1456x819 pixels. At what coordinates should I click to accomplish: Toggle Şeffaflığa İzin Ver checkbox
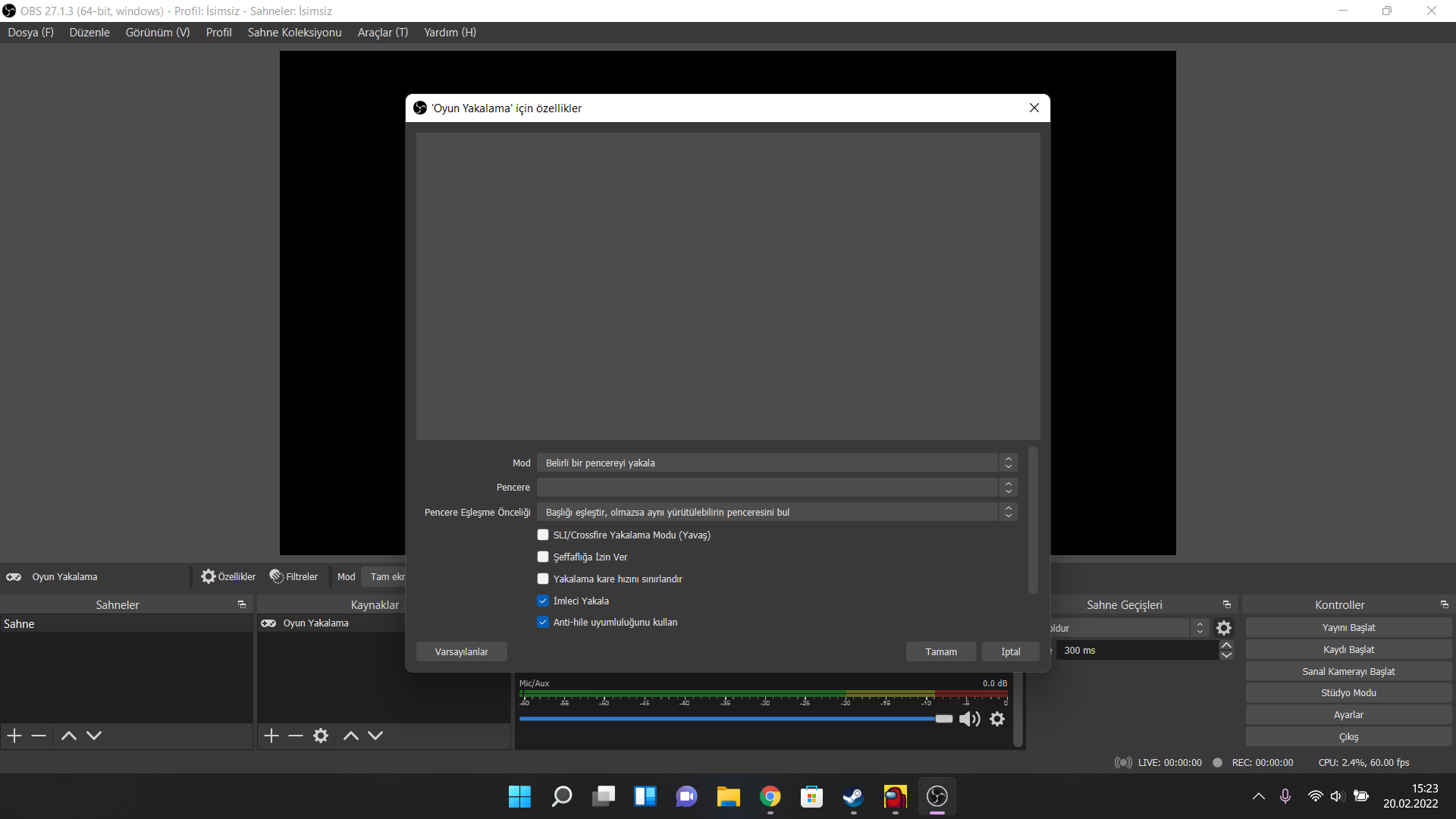coord(543,557)
